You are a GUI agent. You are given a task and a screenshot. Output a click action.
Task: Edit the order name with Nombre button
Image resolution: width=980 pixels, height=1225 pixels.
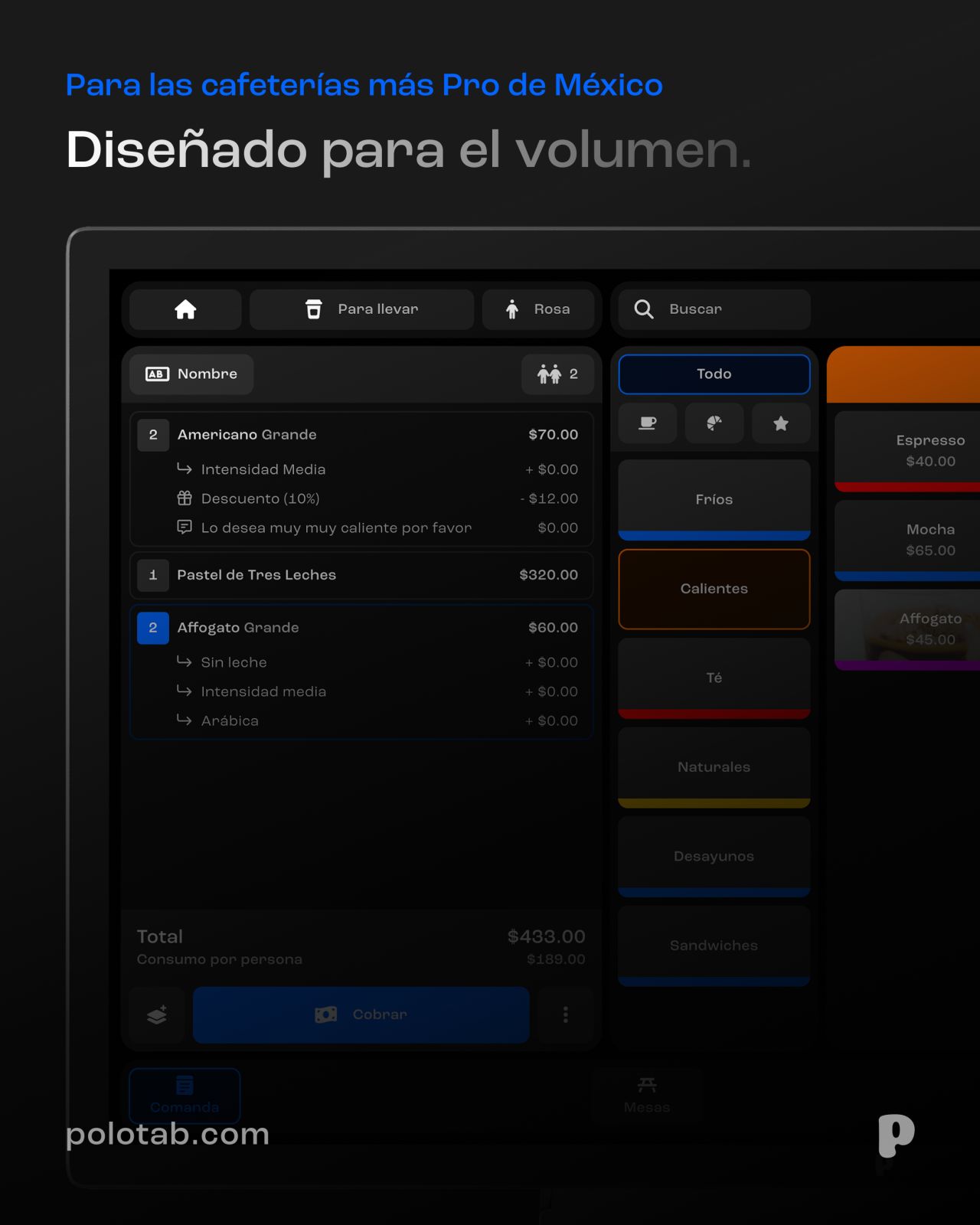[191, 374]
